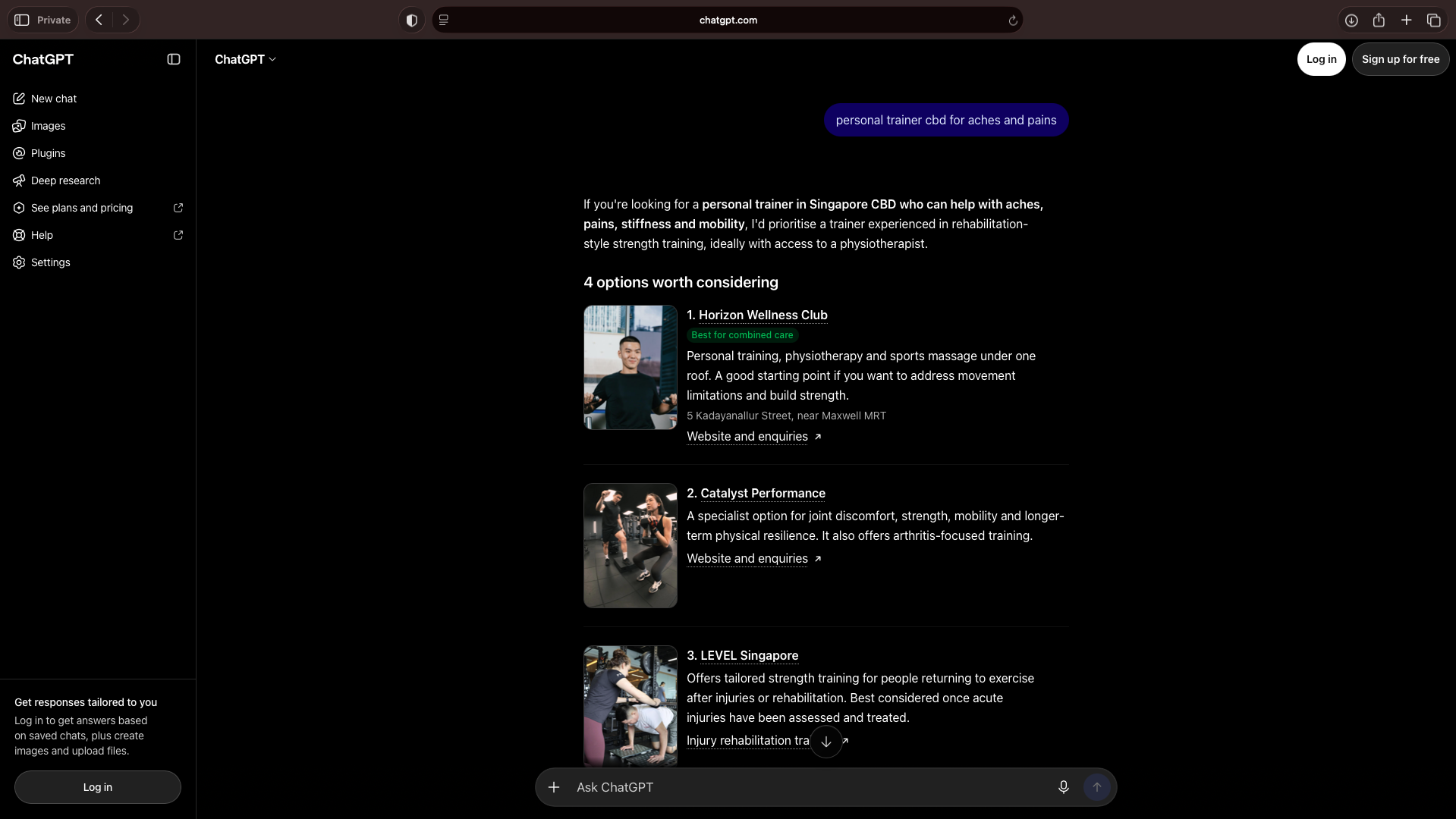Screen dimensions: 1456x819
Task: Open Help in the sidebar
Action: [x=98, y=235]
